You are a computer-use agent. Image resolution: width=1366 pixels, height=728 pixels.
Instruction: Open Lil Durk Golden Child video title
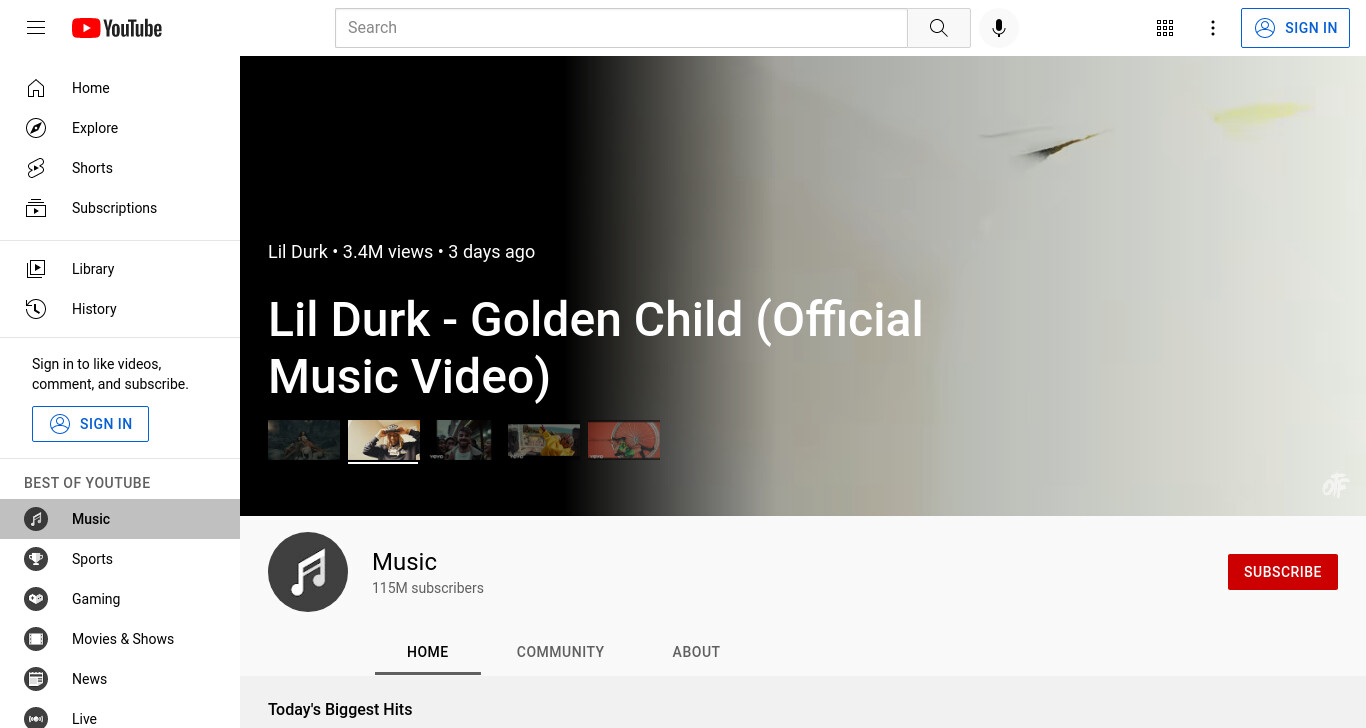click(596, 348)
